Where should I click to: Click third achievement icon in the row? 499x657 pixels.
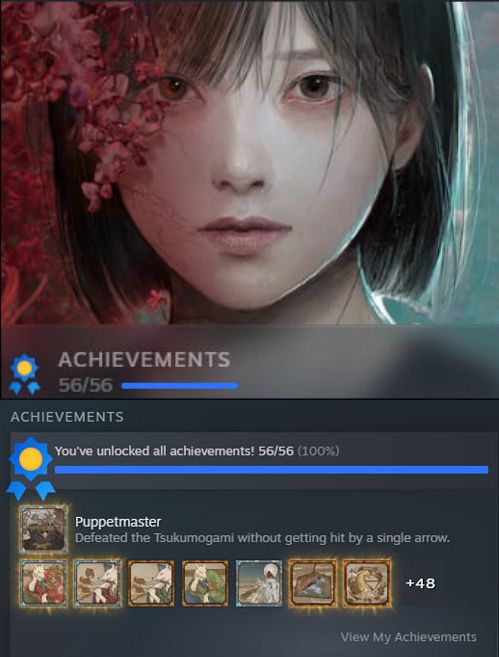pos(151,583)
